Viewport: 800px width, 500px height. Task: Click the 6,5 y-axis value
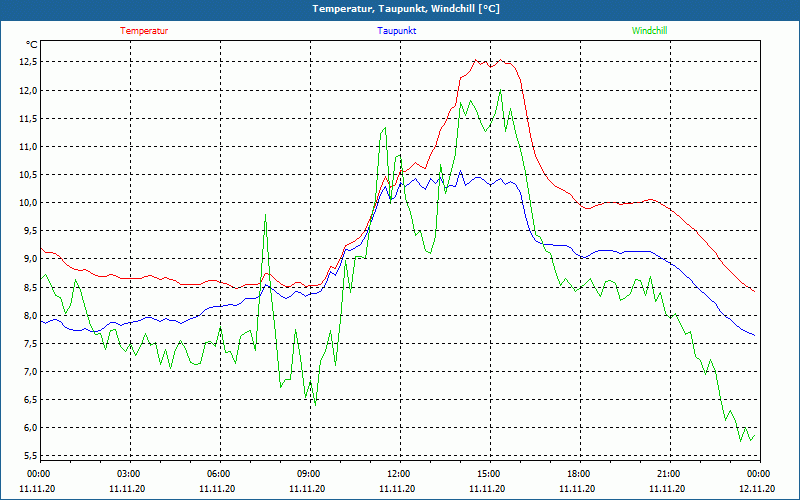pos(31,399)
